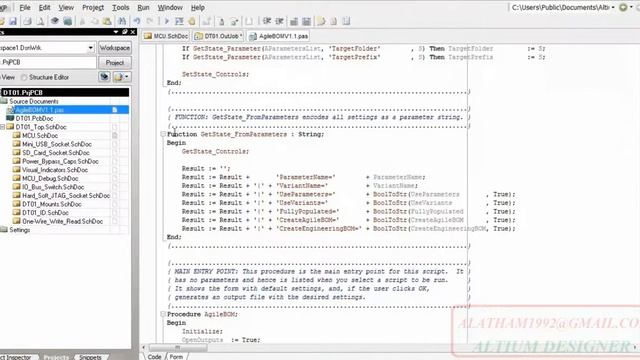The image size is (640, 360).
Task: Switch to the Projects panel tab
Action: pyautogui.click(x=56, y=357)
